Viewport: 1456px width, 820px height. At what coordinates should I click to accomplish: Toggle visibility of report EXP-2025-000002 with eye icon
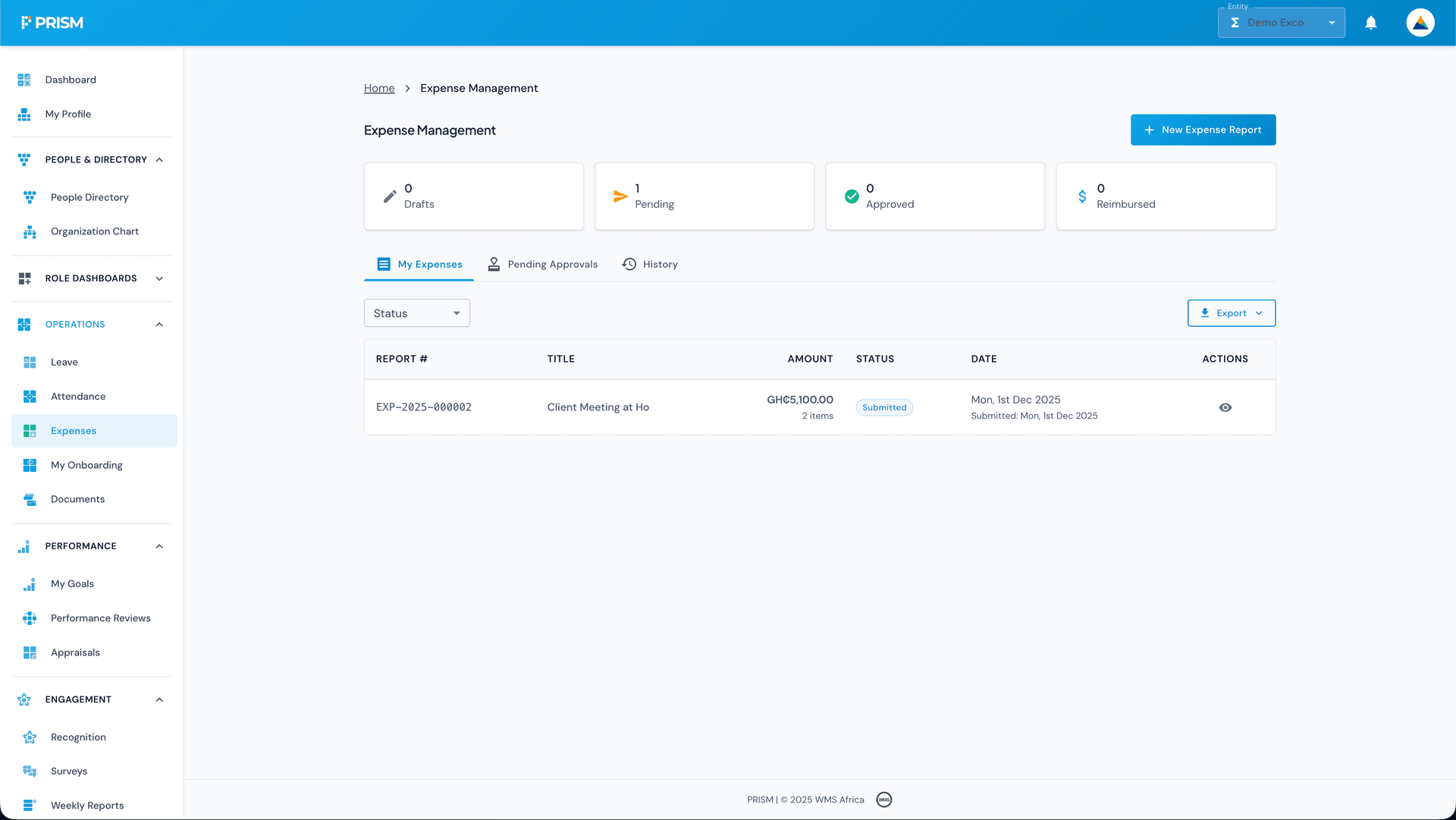tap(1225, 407)
